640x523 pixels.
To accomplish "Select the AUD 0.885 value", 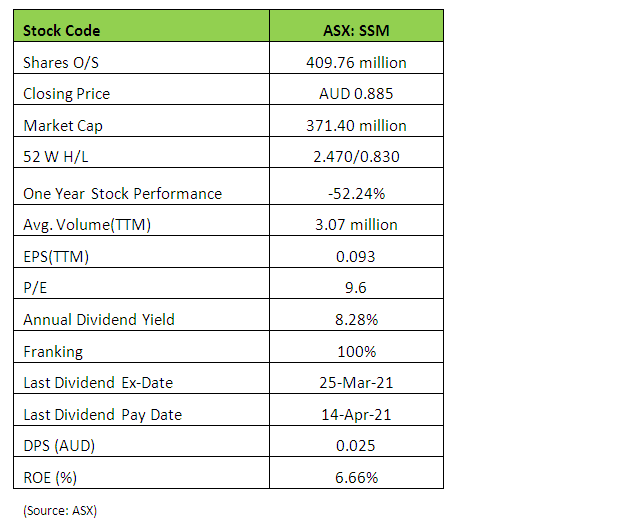I will pos(356,94).
